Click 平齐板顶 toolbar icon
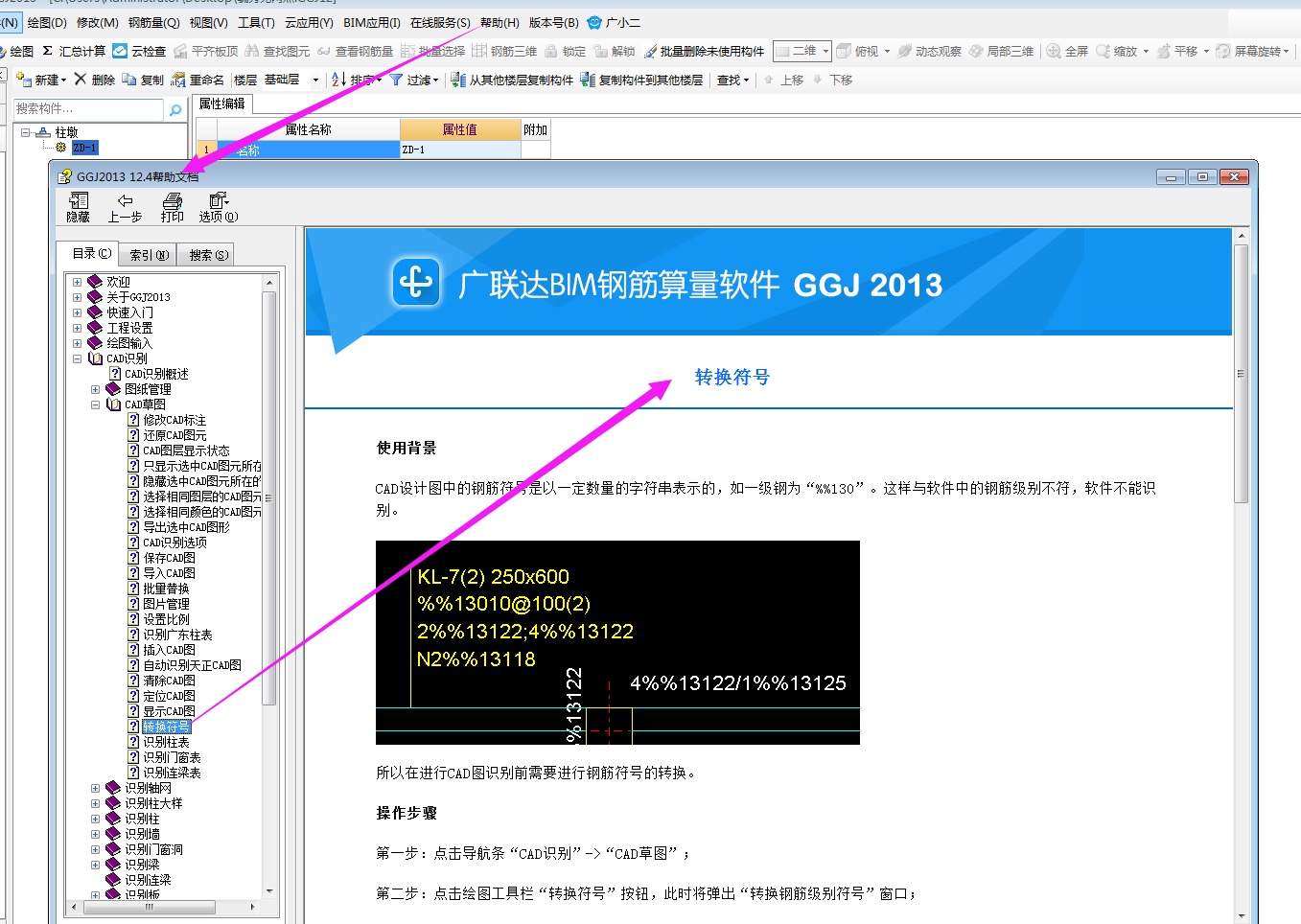 click(x=179, y=51)
